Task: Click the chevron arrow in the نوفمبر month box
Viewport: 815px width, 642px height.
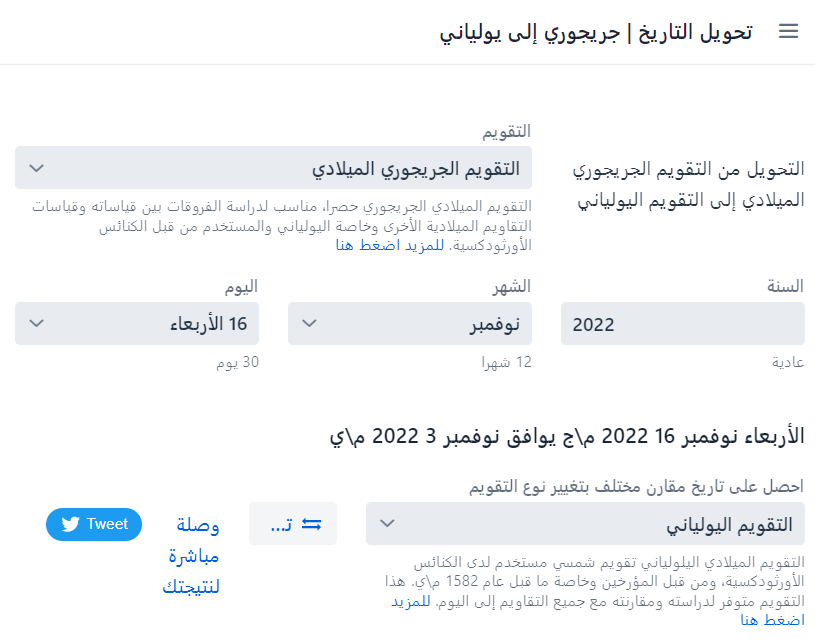Action: [309, 323]
